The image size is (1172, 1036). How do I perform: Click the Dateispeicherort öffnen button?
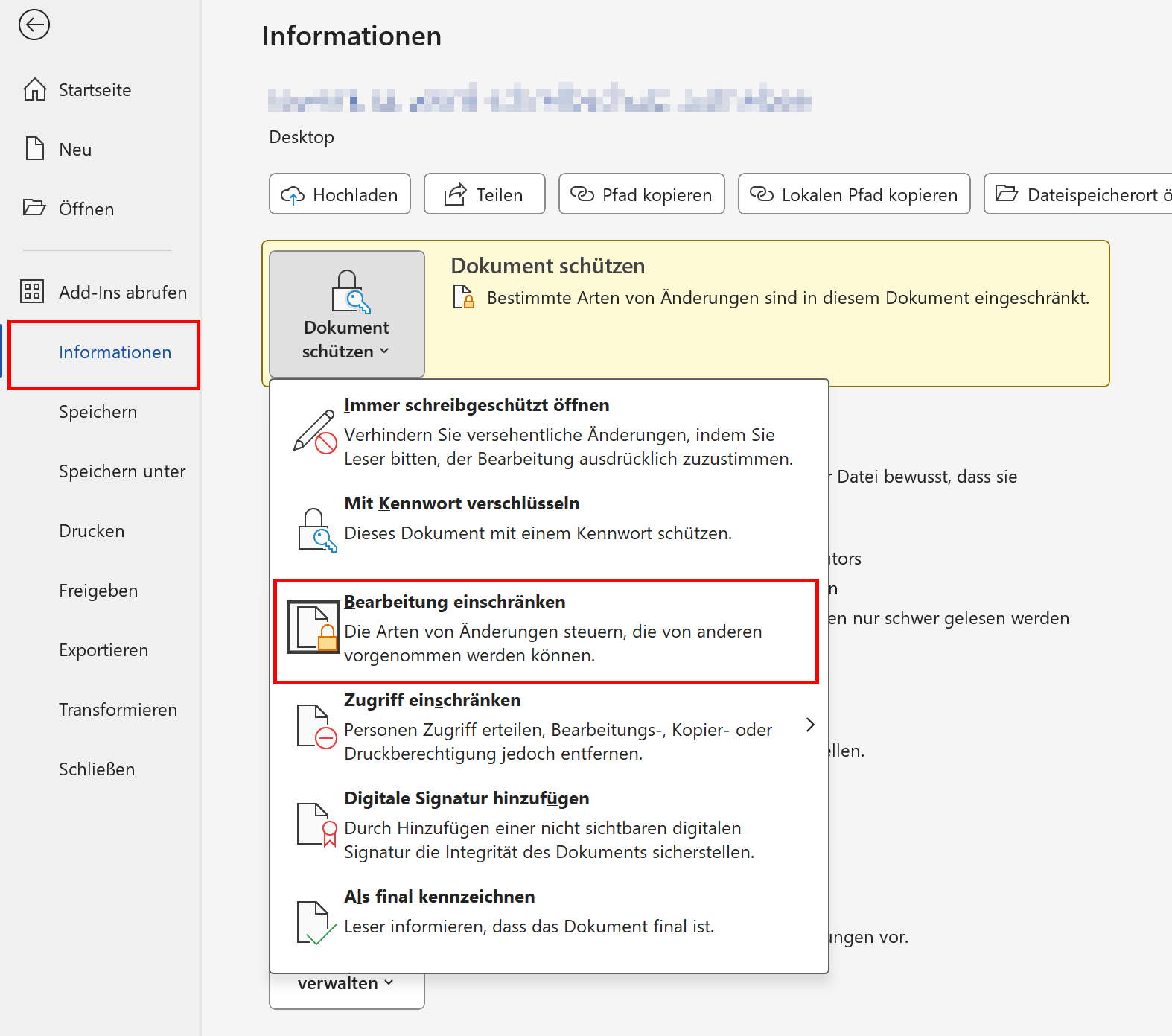point(1078,194)
